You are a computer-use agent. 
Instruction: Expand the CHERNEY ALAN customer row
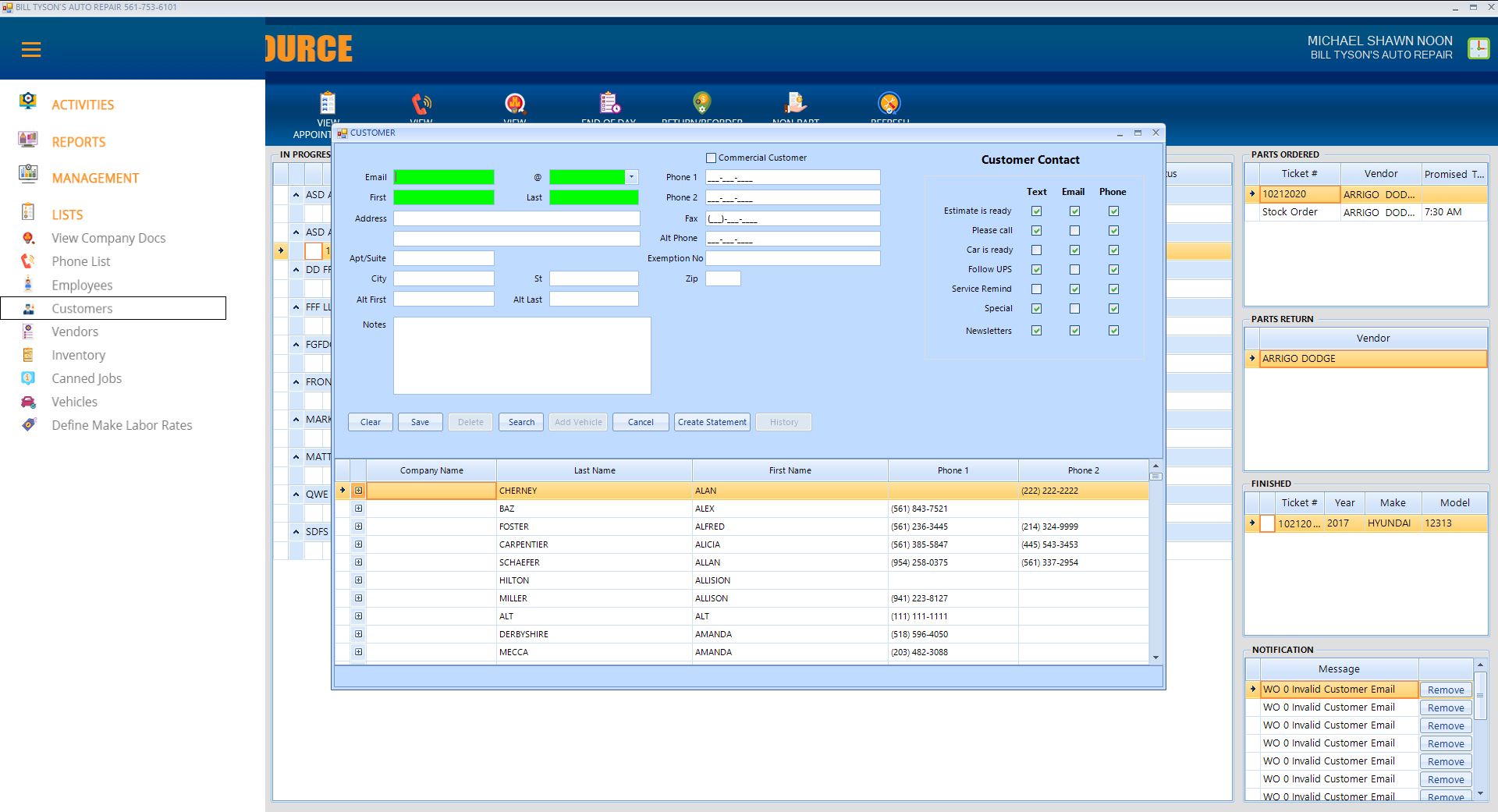(x=358, y=491)
